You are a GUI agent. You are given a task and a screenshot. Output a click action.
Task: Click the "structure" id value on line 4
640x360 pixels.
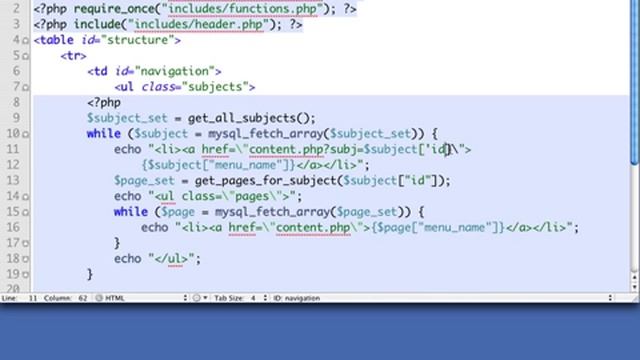pyautogui.click(x=137, y=40)
